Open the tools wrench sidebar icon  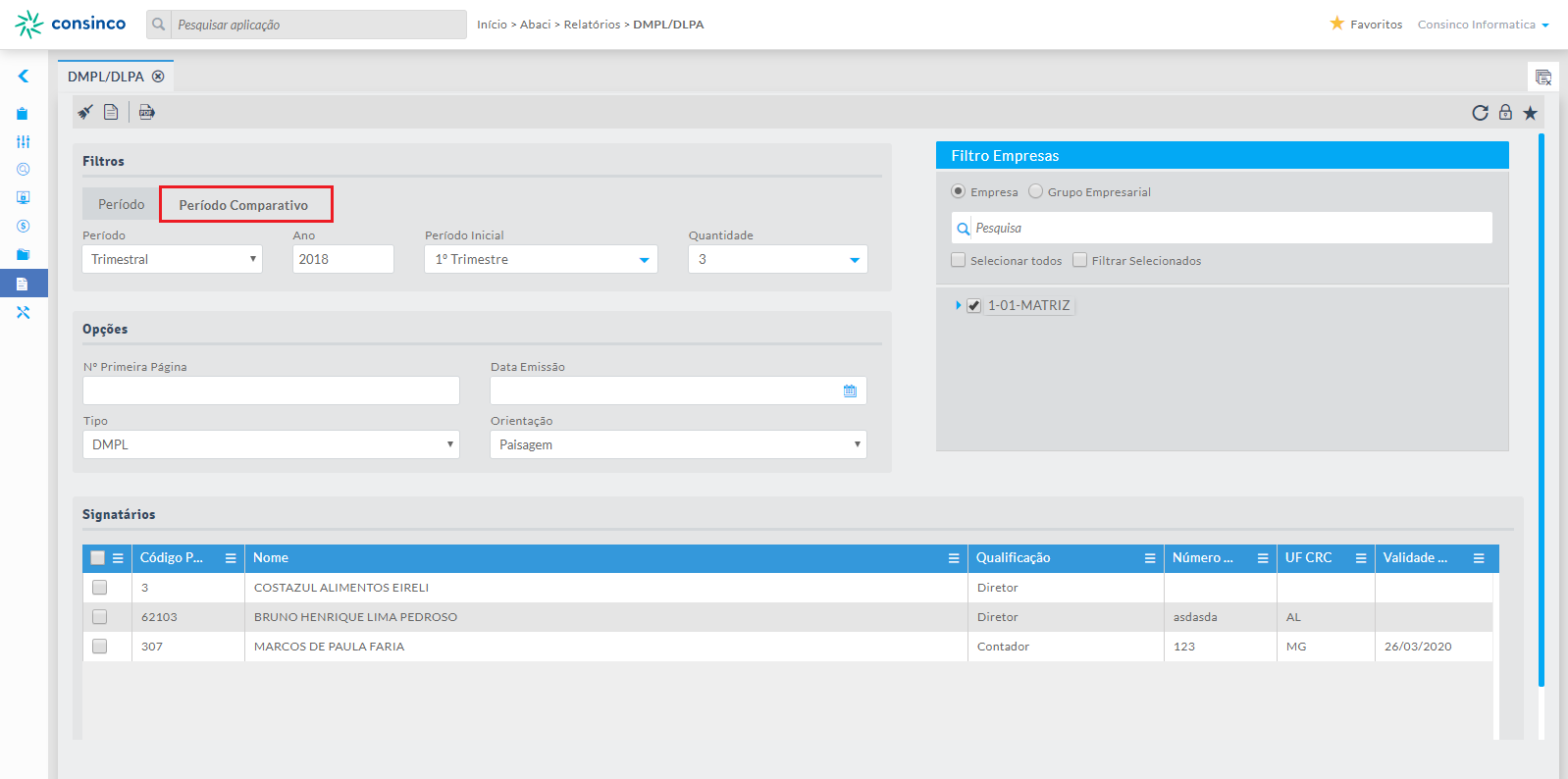click(23, 312)
